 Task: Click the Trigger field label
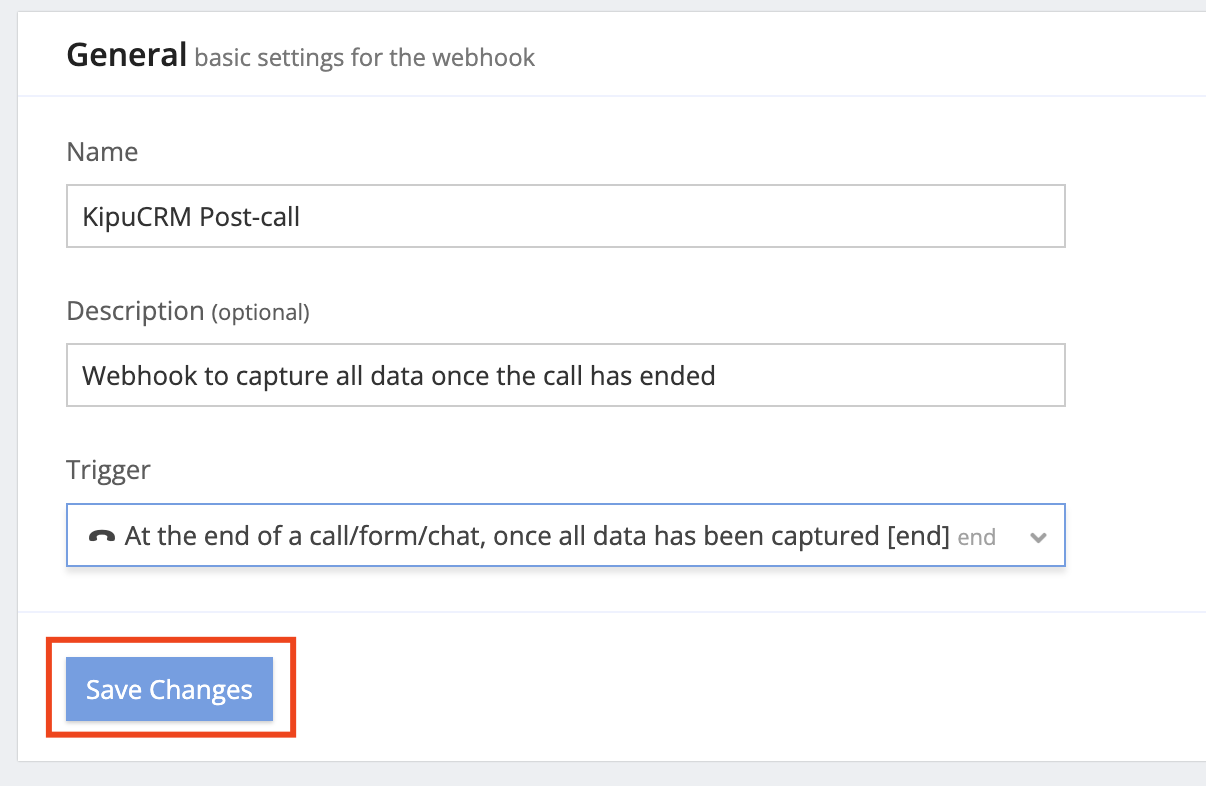coord(108,470)
